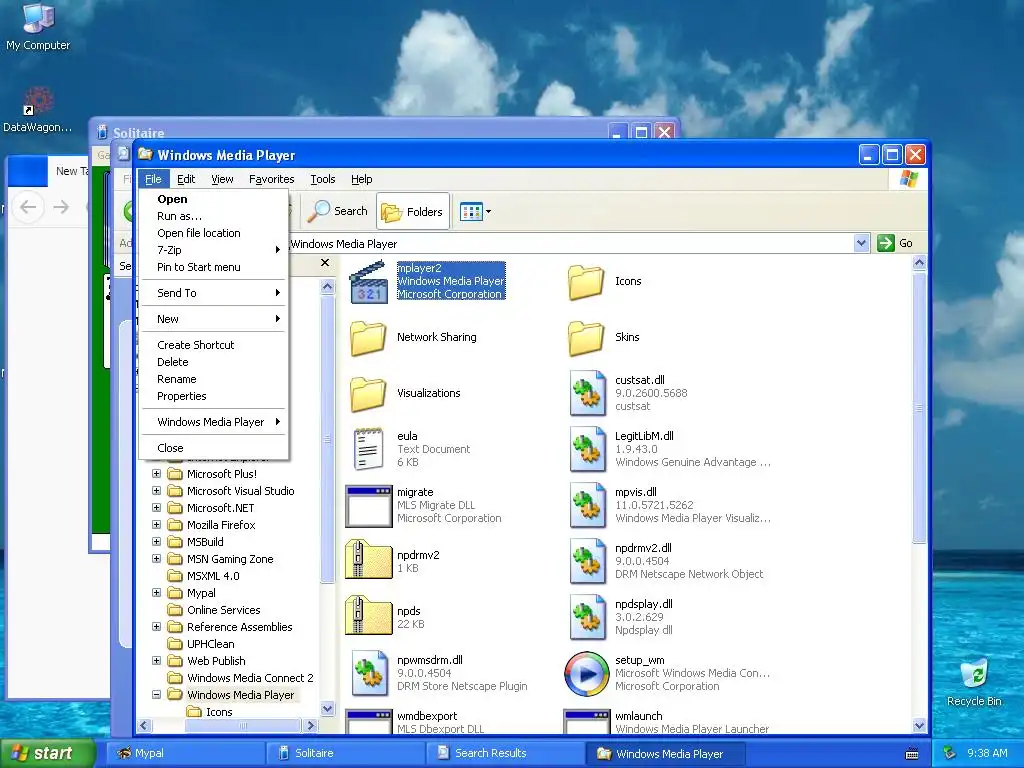The image size is (1024, 768).
Task: Expand the Windows Media Player submenu
Action: (x=214, y=422)
